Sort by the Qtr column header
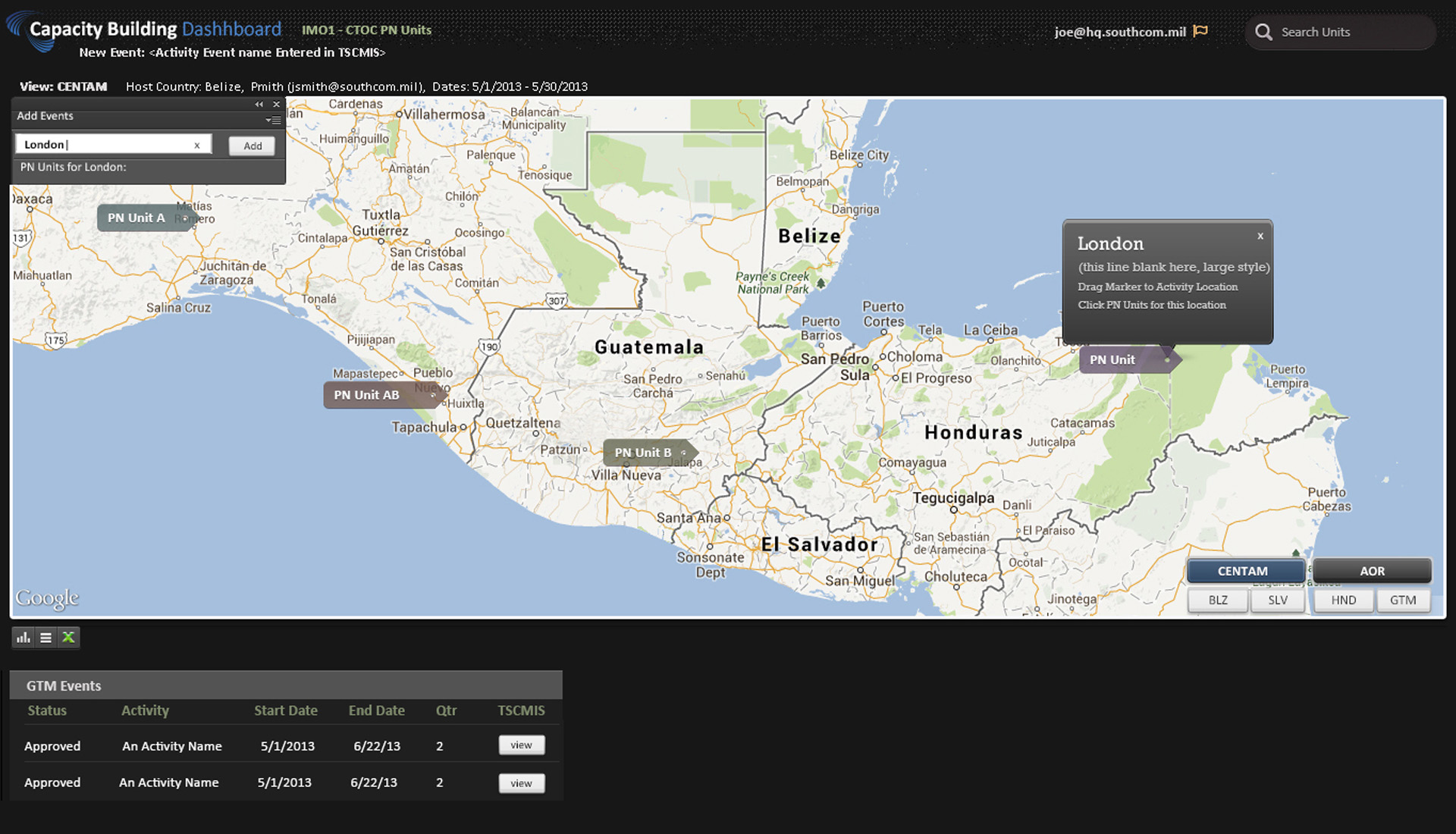1456x834 pixels. 446,710
